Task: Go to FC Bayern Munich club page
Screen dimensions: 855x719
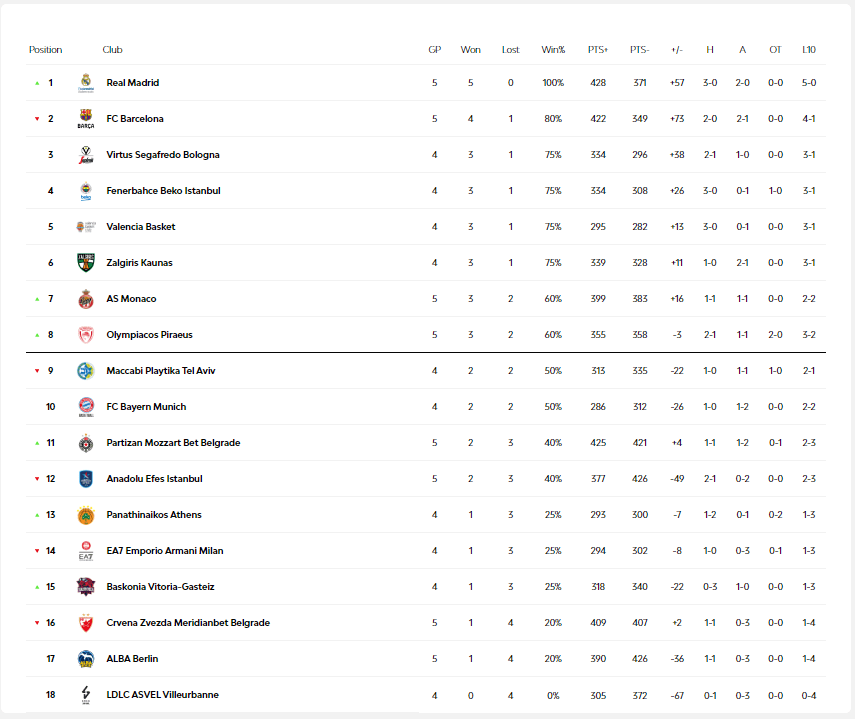Action: [146, 407]
